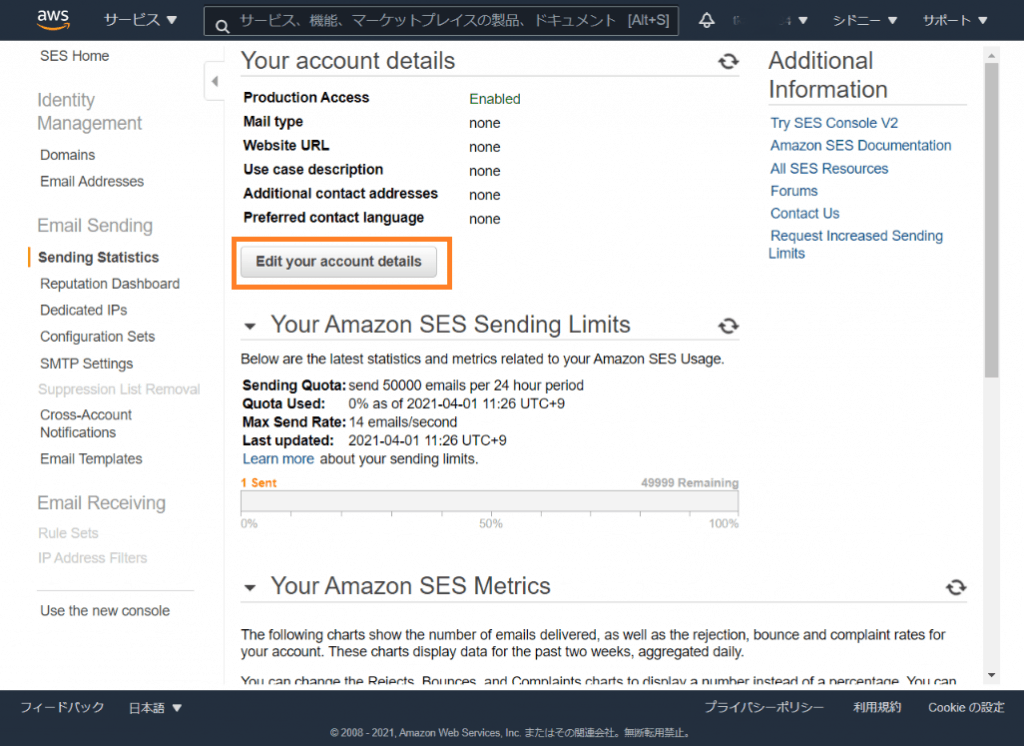Image resolution: width=1024 pixels, height=746 pixels.
Task: Open Email Templates
Action: 91,459
